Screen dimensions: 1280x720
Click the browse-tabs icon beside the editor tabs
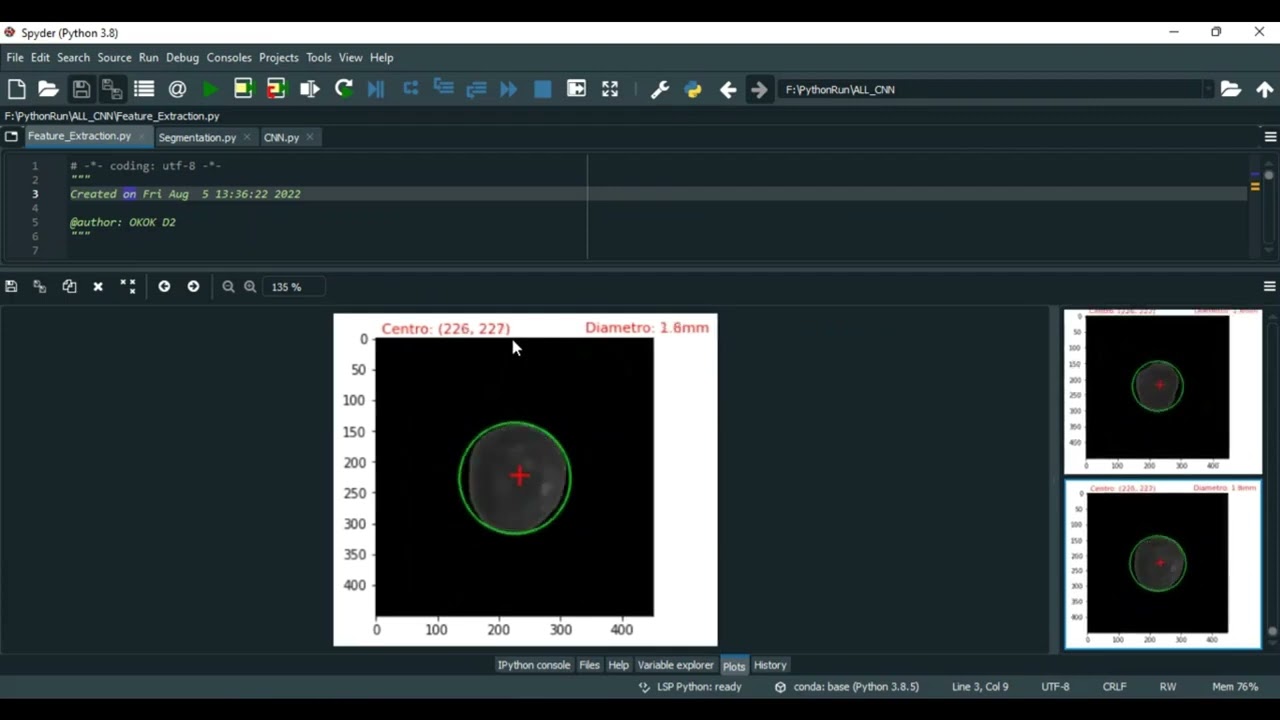click(x=11, y=136)
